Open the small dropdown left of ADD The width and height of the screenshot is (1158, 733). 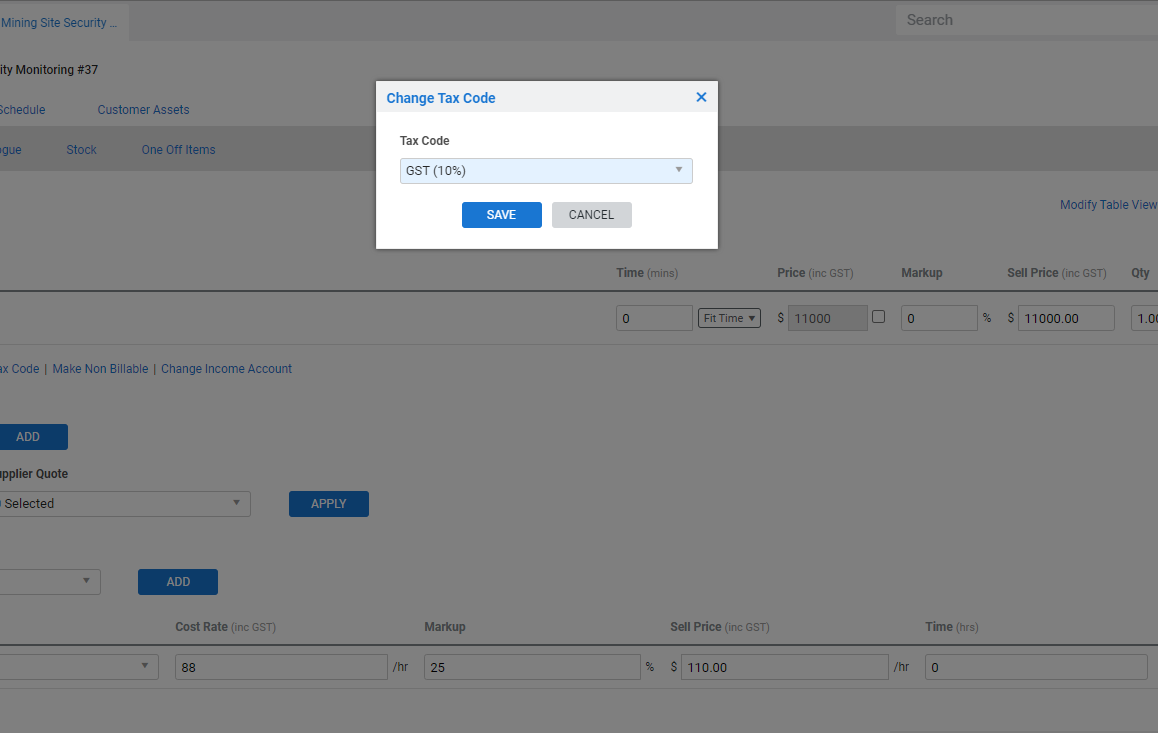(49, 582)
